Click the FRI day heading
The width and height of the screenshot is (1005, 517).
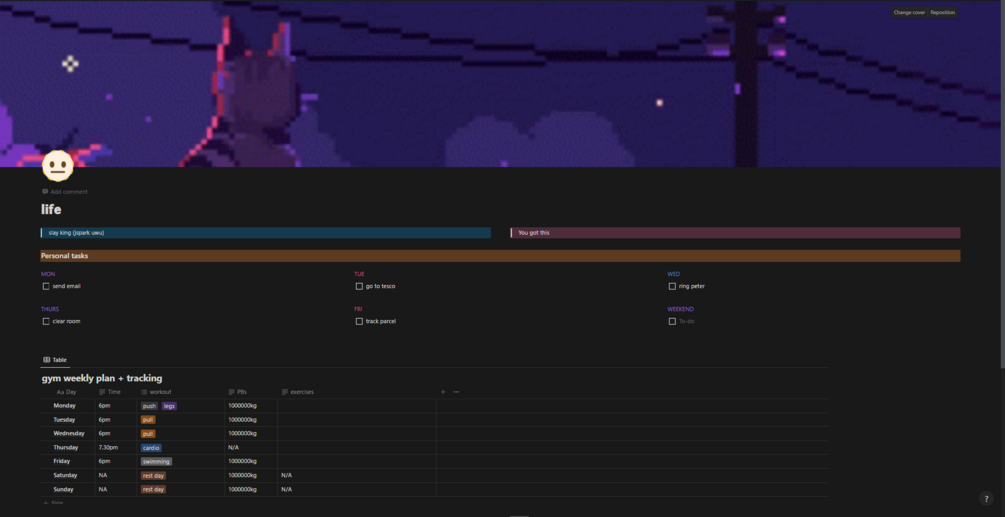coord(358,309)
